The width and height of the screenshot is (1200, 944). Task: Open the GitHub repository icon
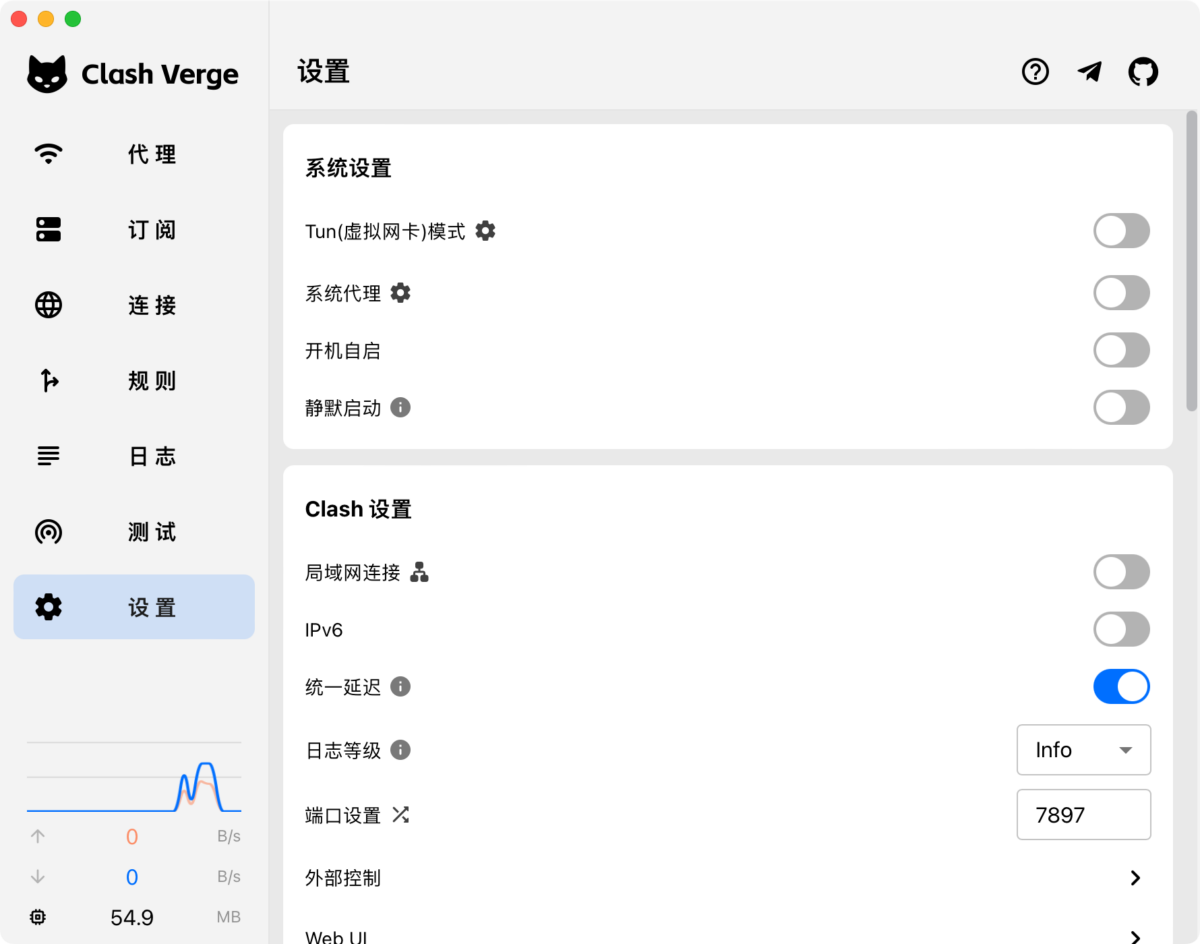point(1143,72)
